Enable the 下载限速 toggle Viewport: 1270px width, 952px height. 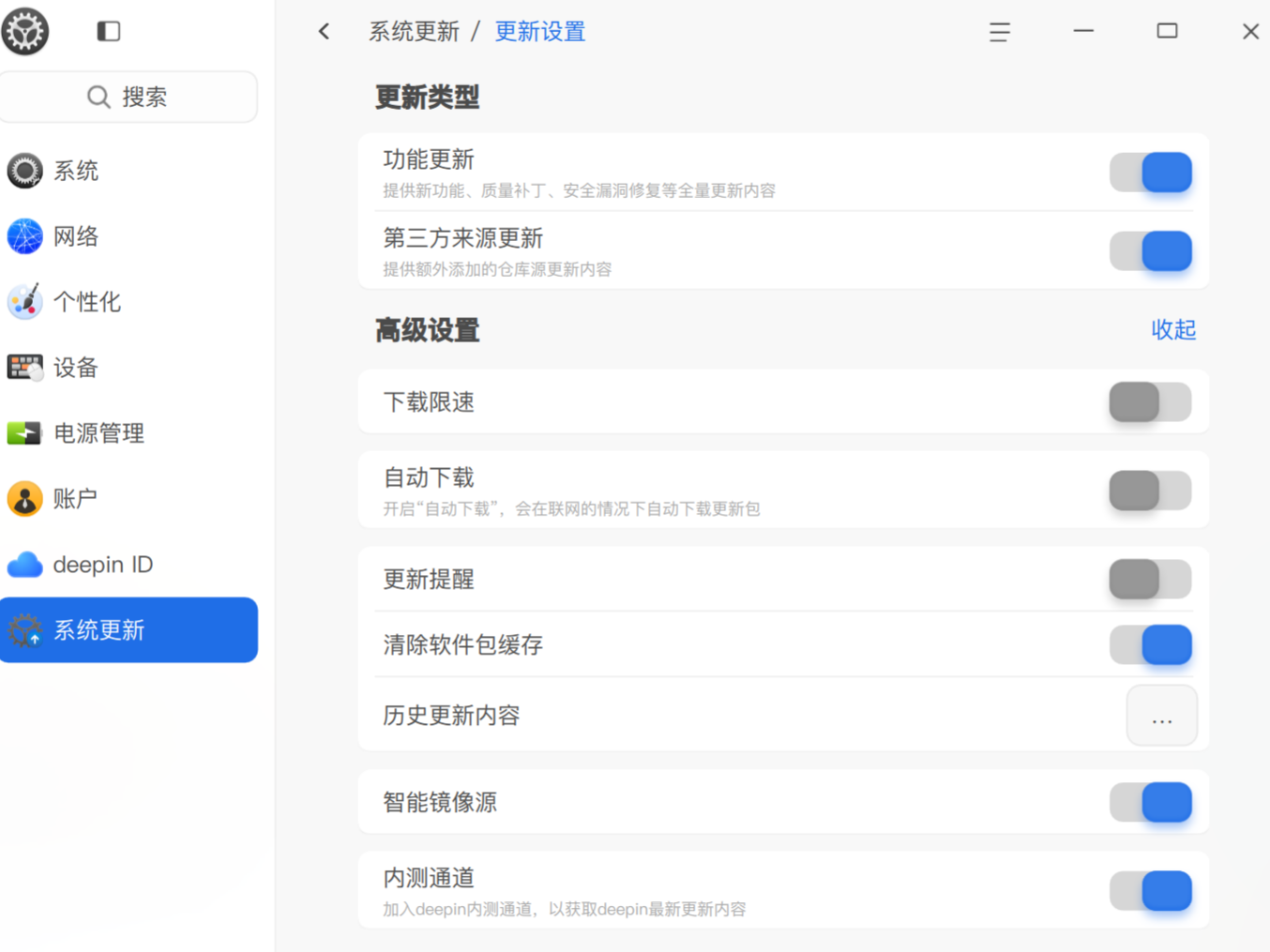1151,402
